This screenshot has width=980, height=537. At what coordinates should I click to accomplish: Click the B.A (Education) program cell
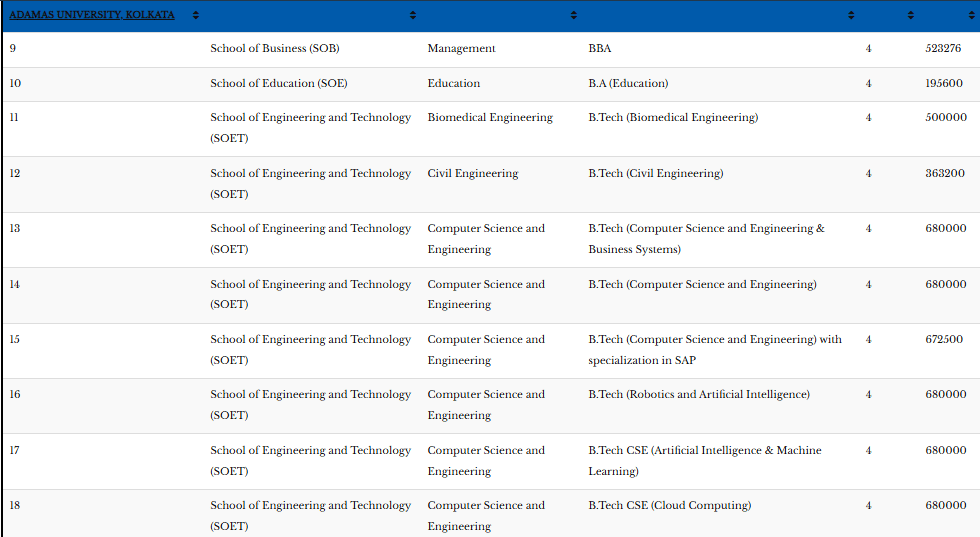point(628,83)
